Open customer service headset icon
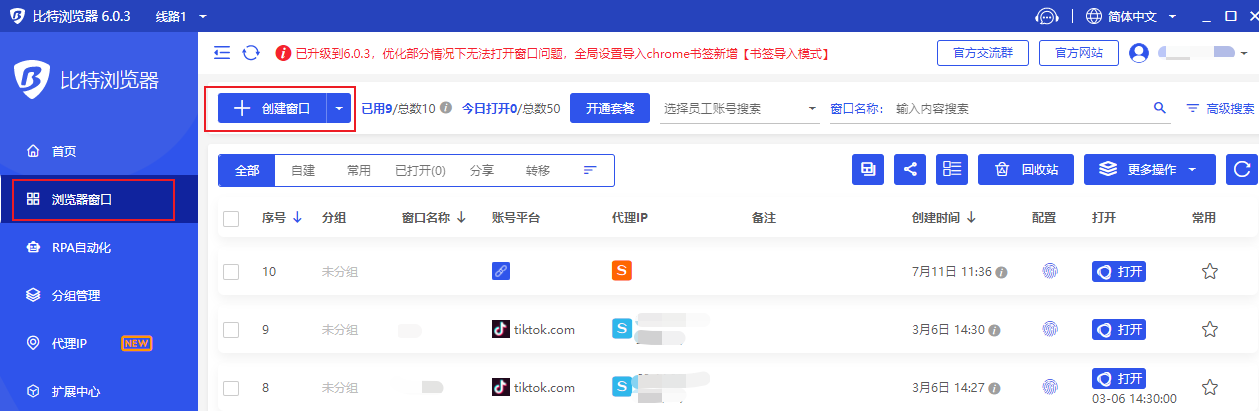The width and height of the screenshot is (1259, 411). pyautogui.click(x=1047, y=17)
